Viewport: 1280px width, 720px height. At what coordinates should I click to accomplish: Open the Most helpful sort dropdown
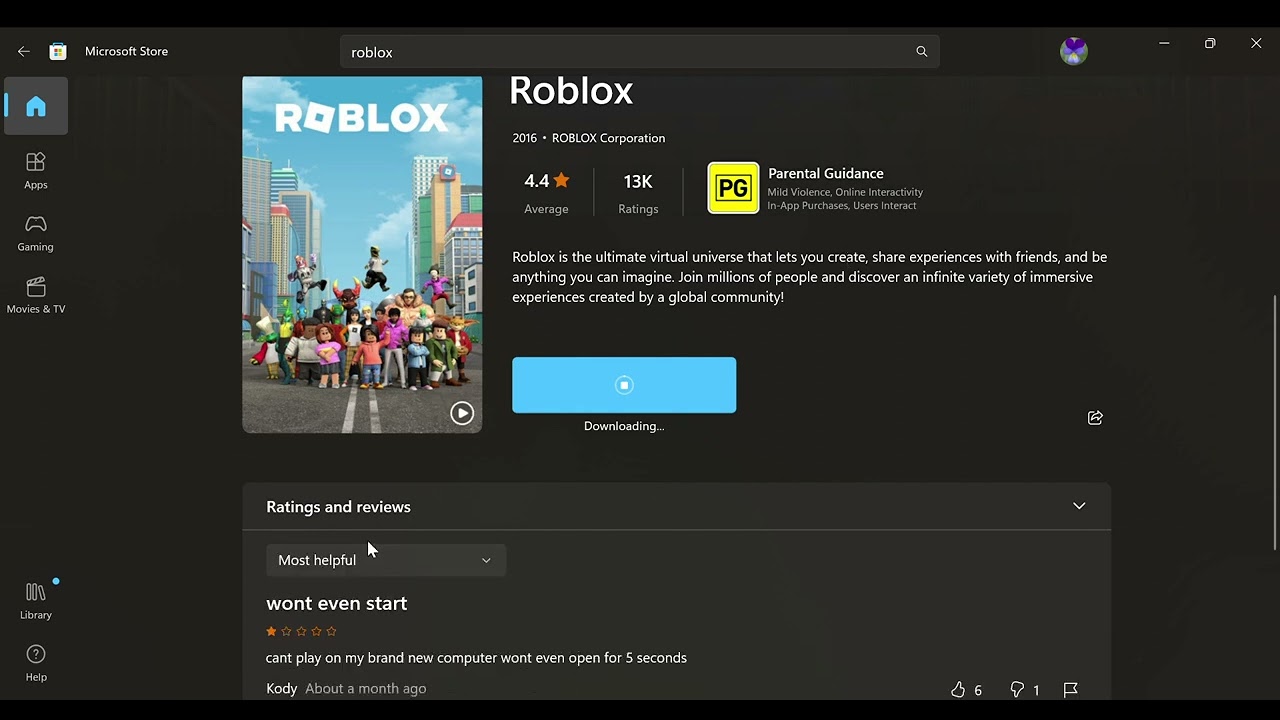point(386,560)
